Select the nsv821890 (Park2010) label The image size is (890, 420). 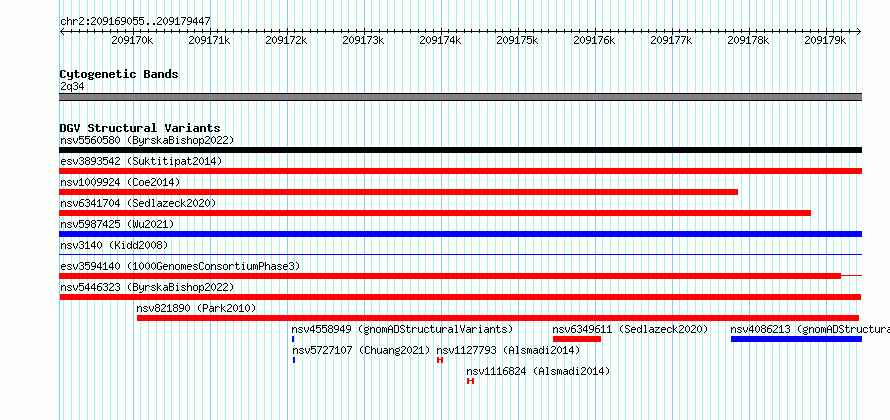(x=196, y=308)
